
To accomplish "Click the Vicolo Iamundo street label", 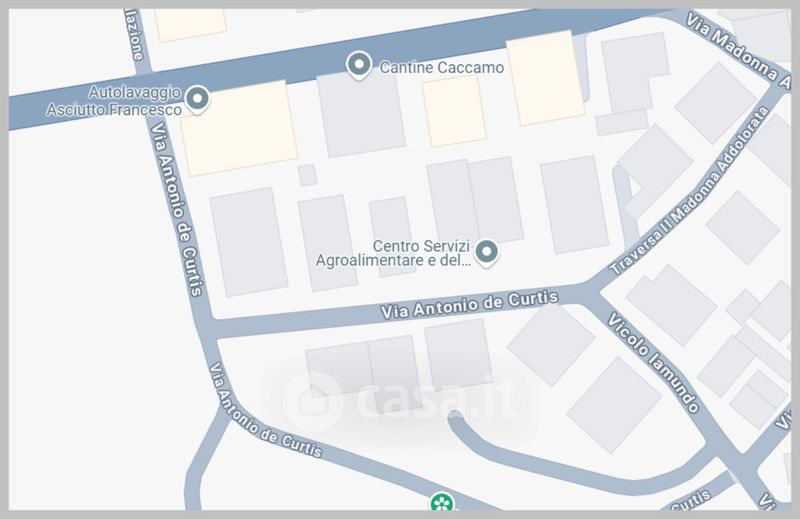I will coord(653,362).
